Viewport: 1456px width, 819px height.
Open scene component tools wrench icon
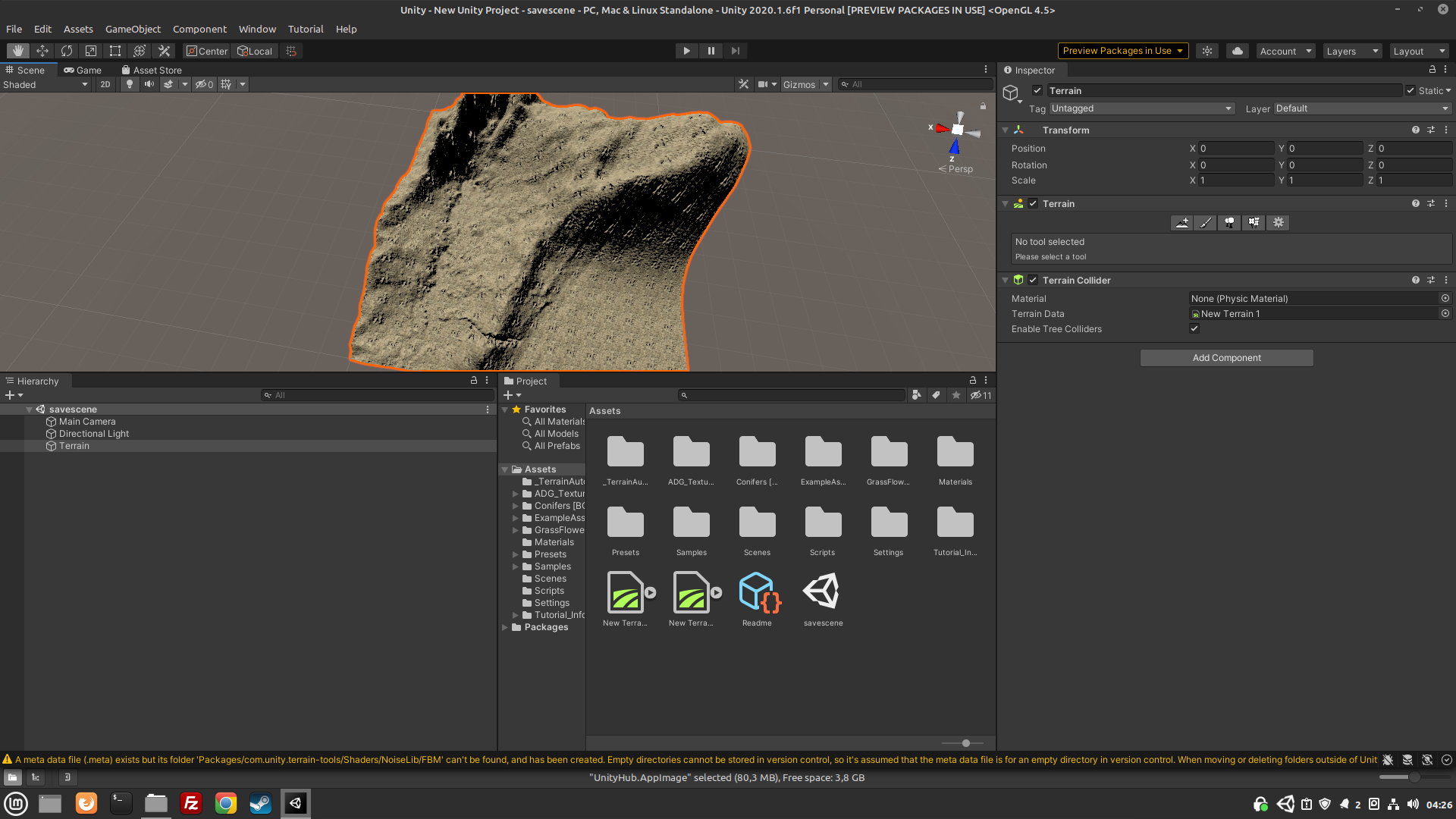tap(743, 84)
